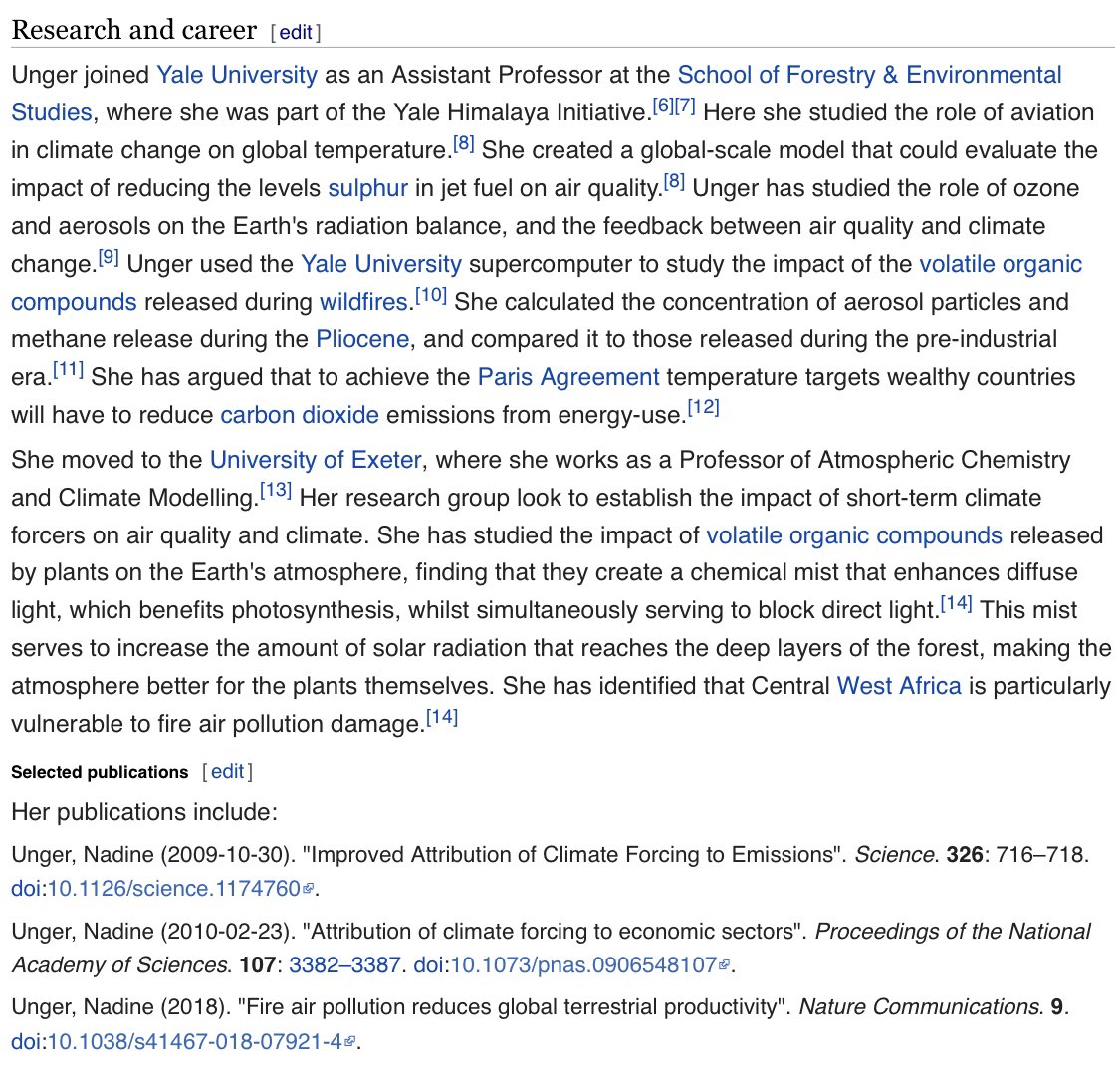The image size is (1120, 1066).
Task: Edit the Research and career section
Action: [296, 32]
